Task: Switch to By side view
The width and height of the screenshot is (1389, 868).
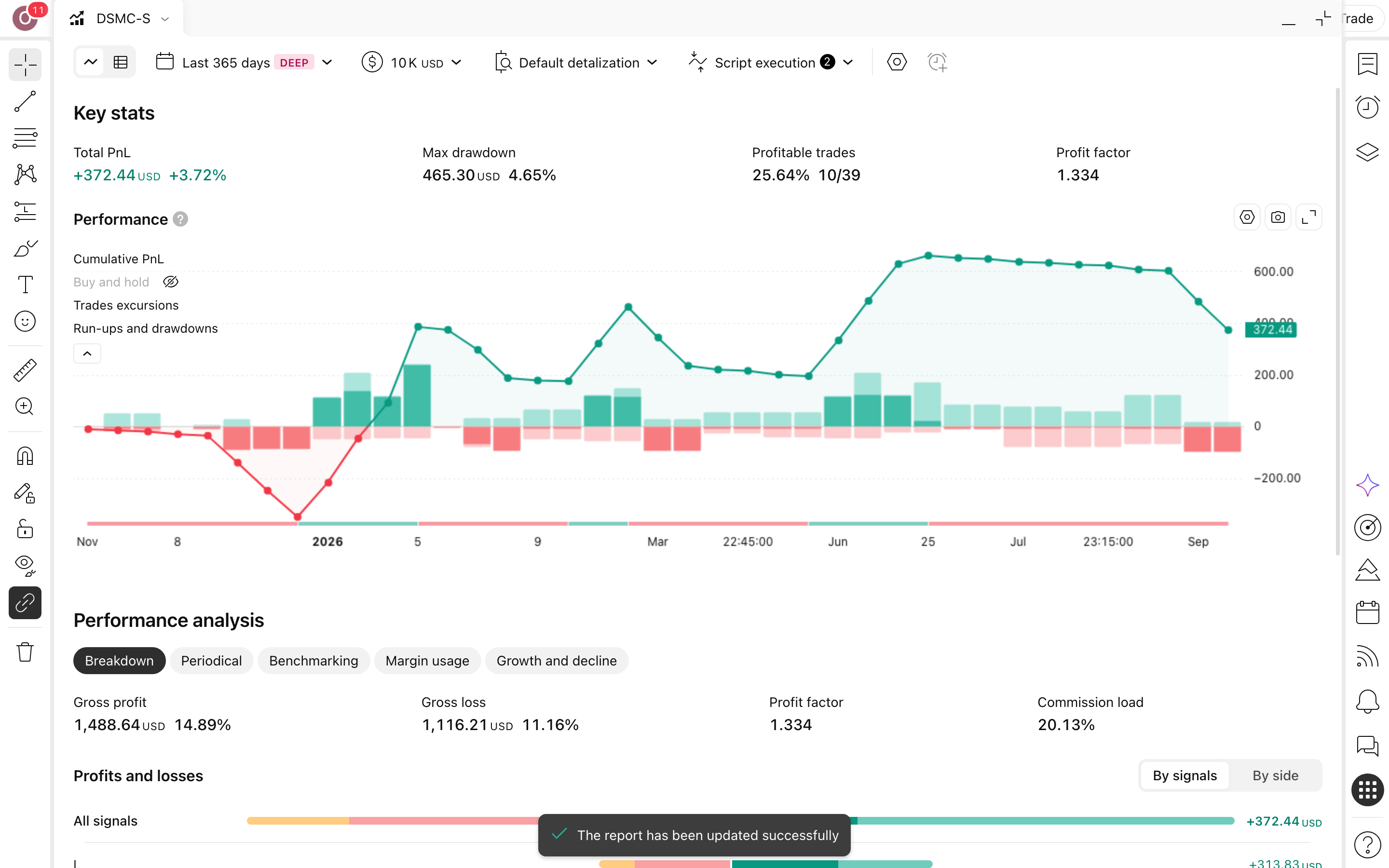Action: pos(1275,775)
